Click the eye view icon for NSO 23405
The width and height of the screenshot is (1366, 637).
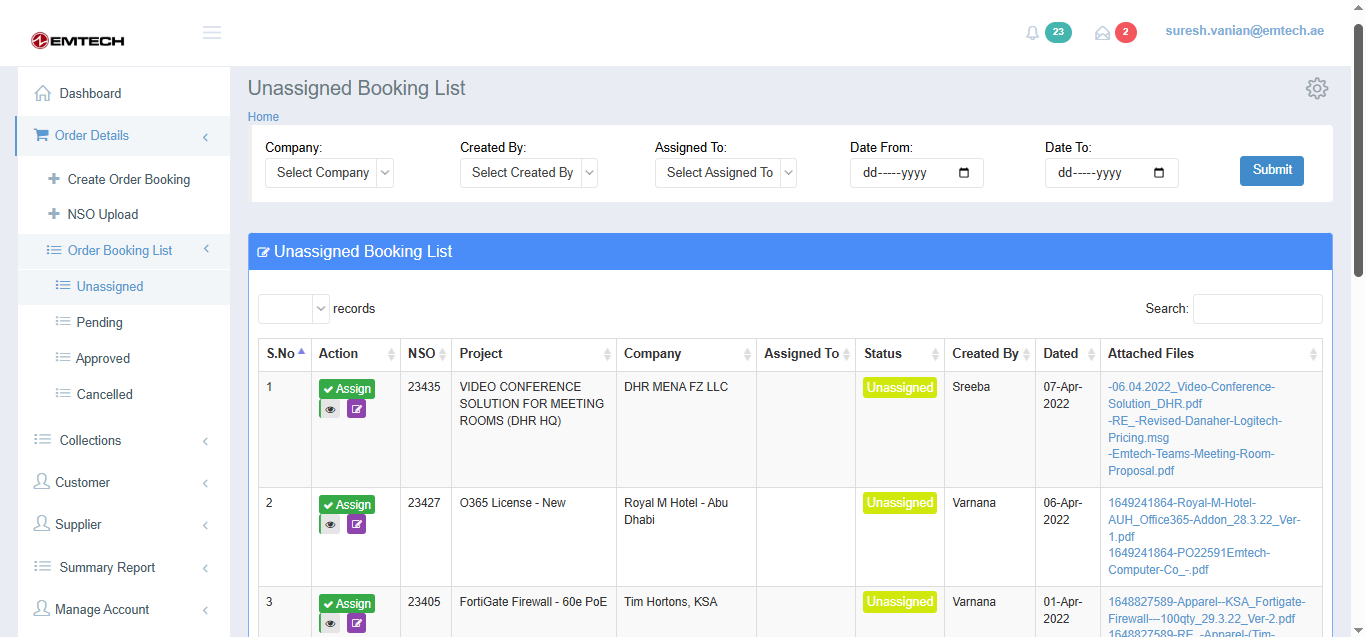coord(330,624)
